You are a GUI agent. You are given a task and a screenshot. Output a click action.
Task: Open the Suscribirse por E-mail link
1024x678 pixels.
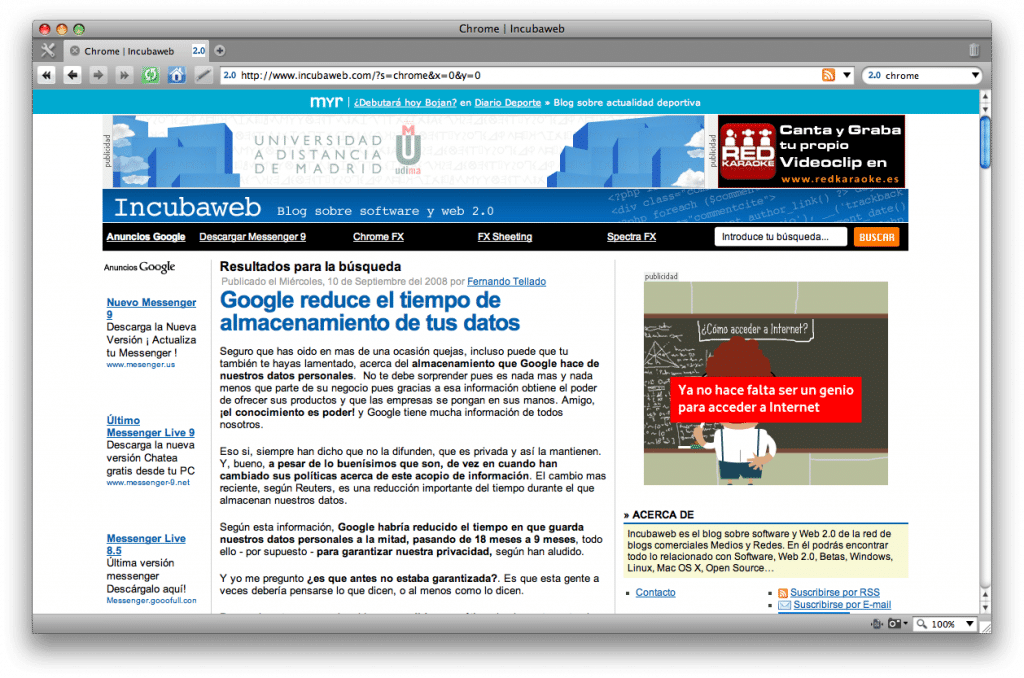(842, 605)
